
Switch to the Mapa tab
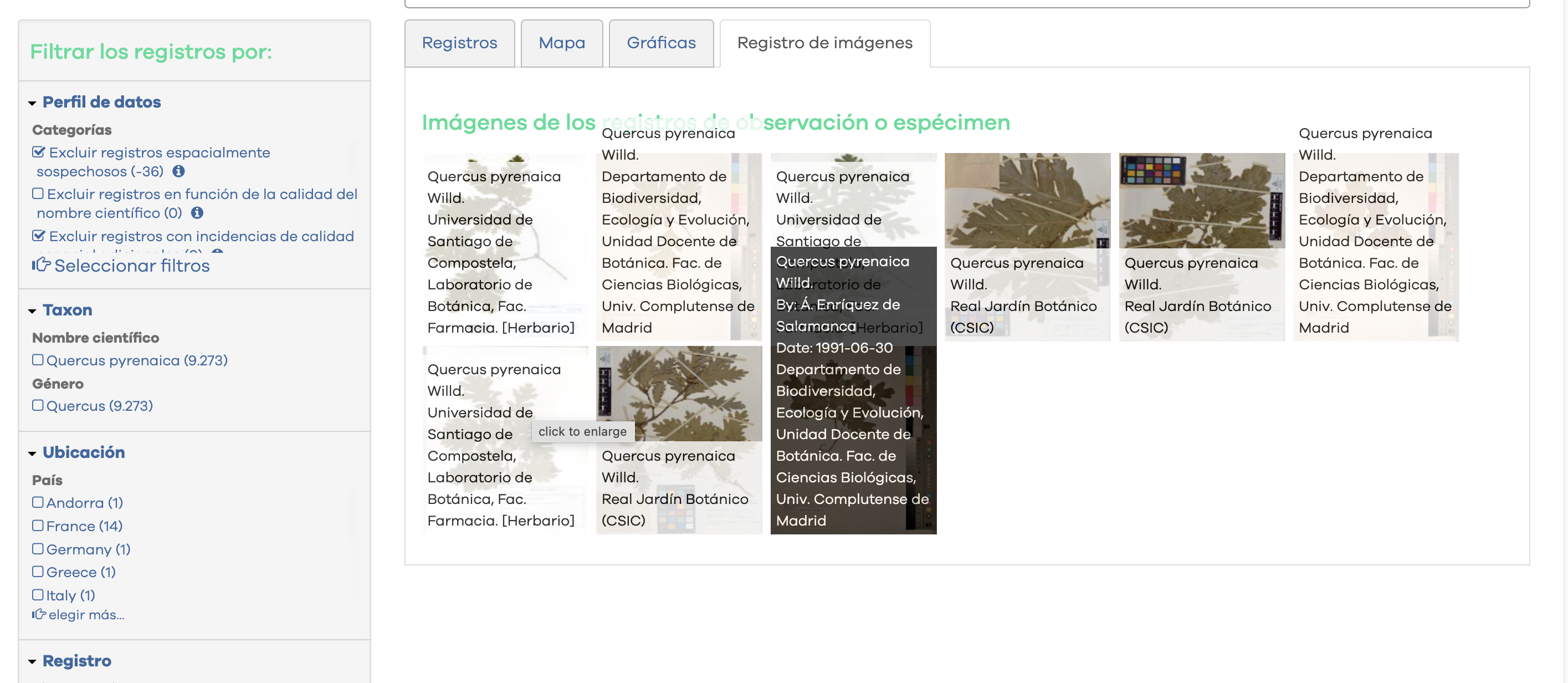click(561, 43)
